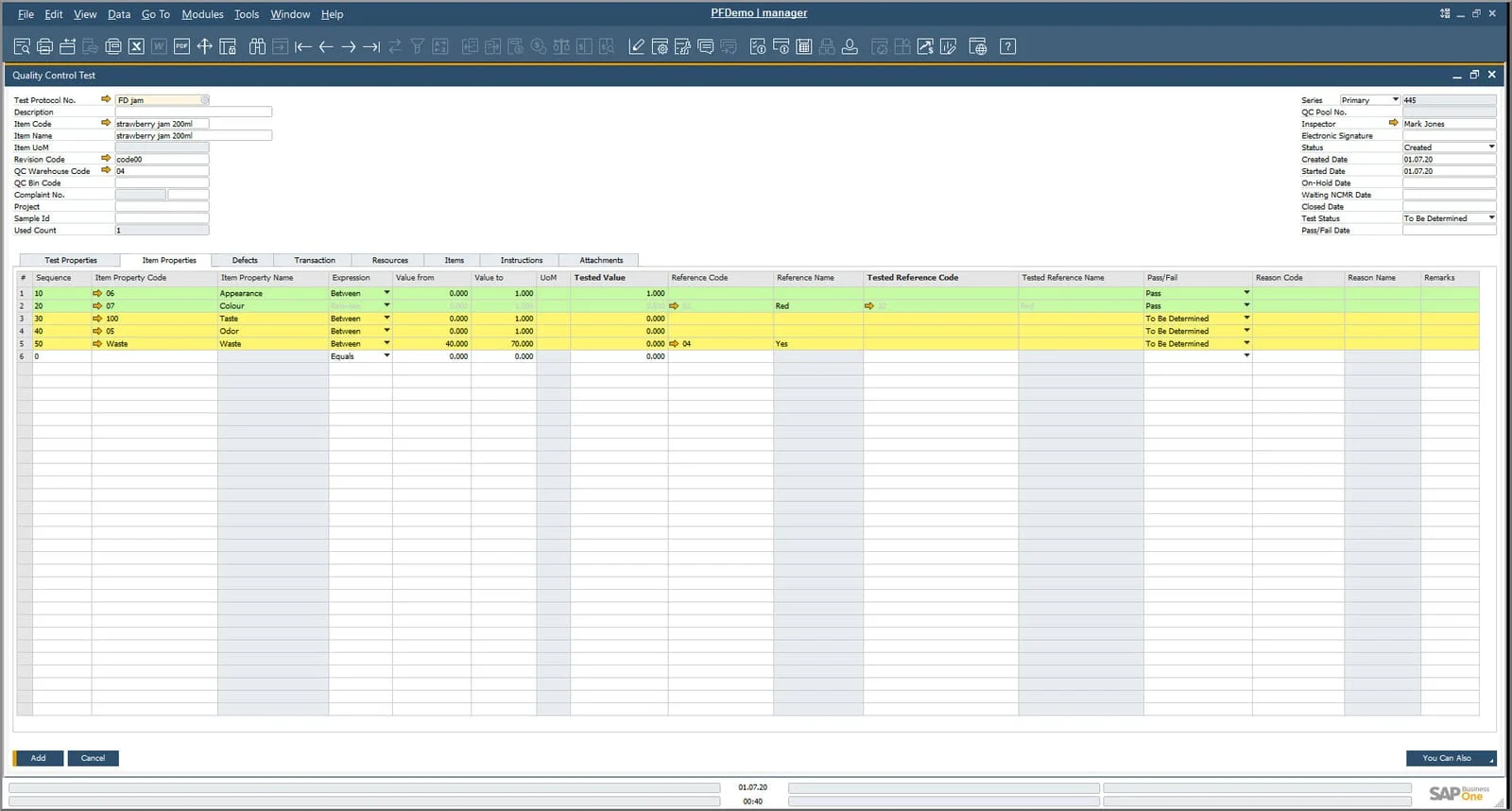1512x811 pixels.
Task: Open Print Preview from the toolbar
Action: coord(22,46)
